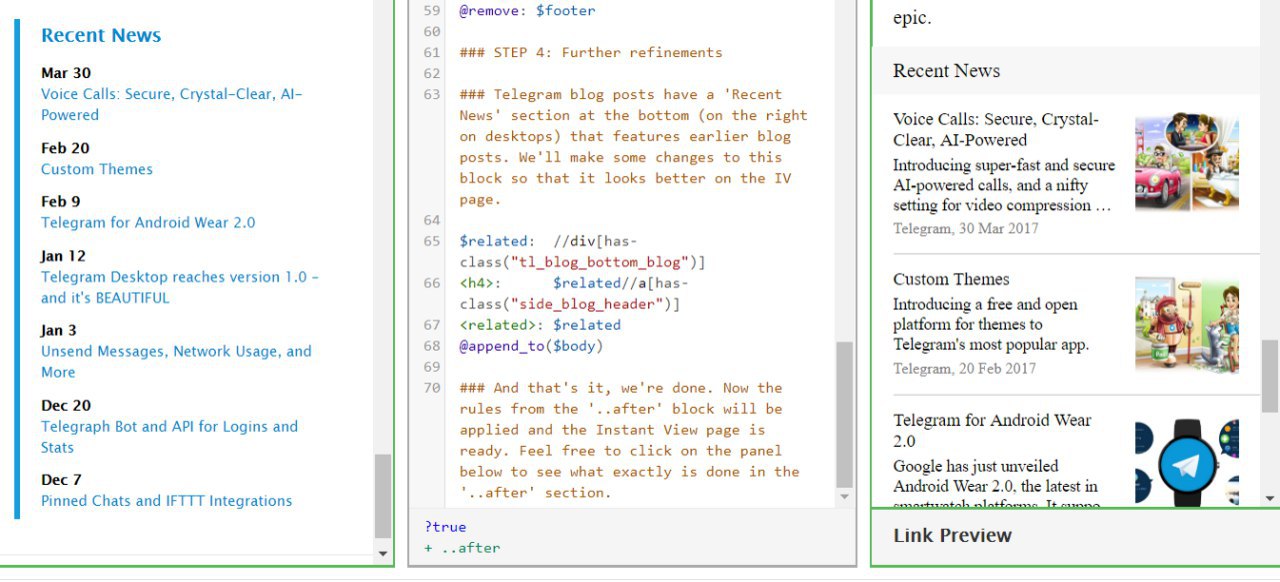
Task: Open the 'Custom Themes' link in left panel
Action: coord(97,169)
